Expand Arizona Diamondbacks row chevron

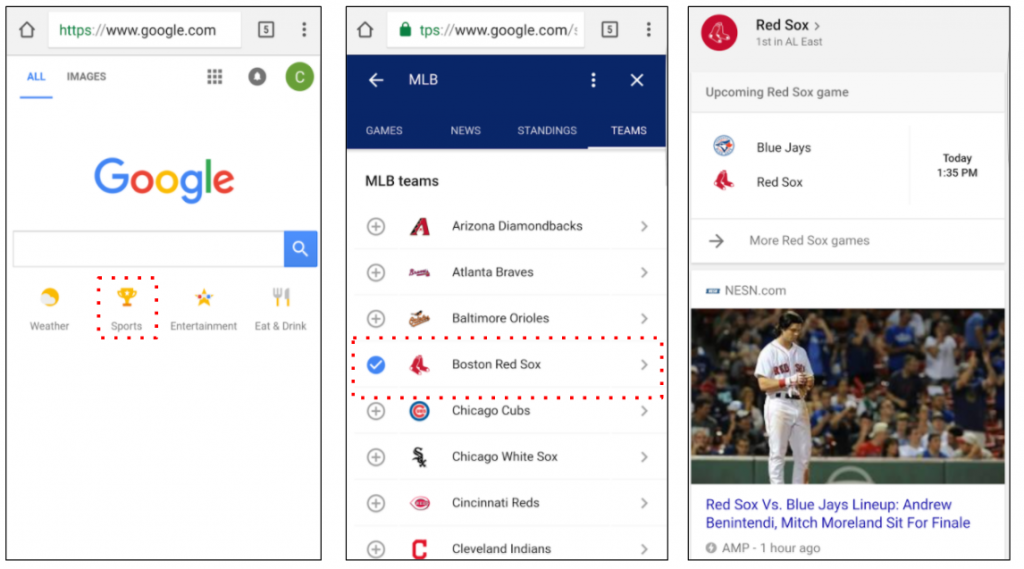point(644,226)
